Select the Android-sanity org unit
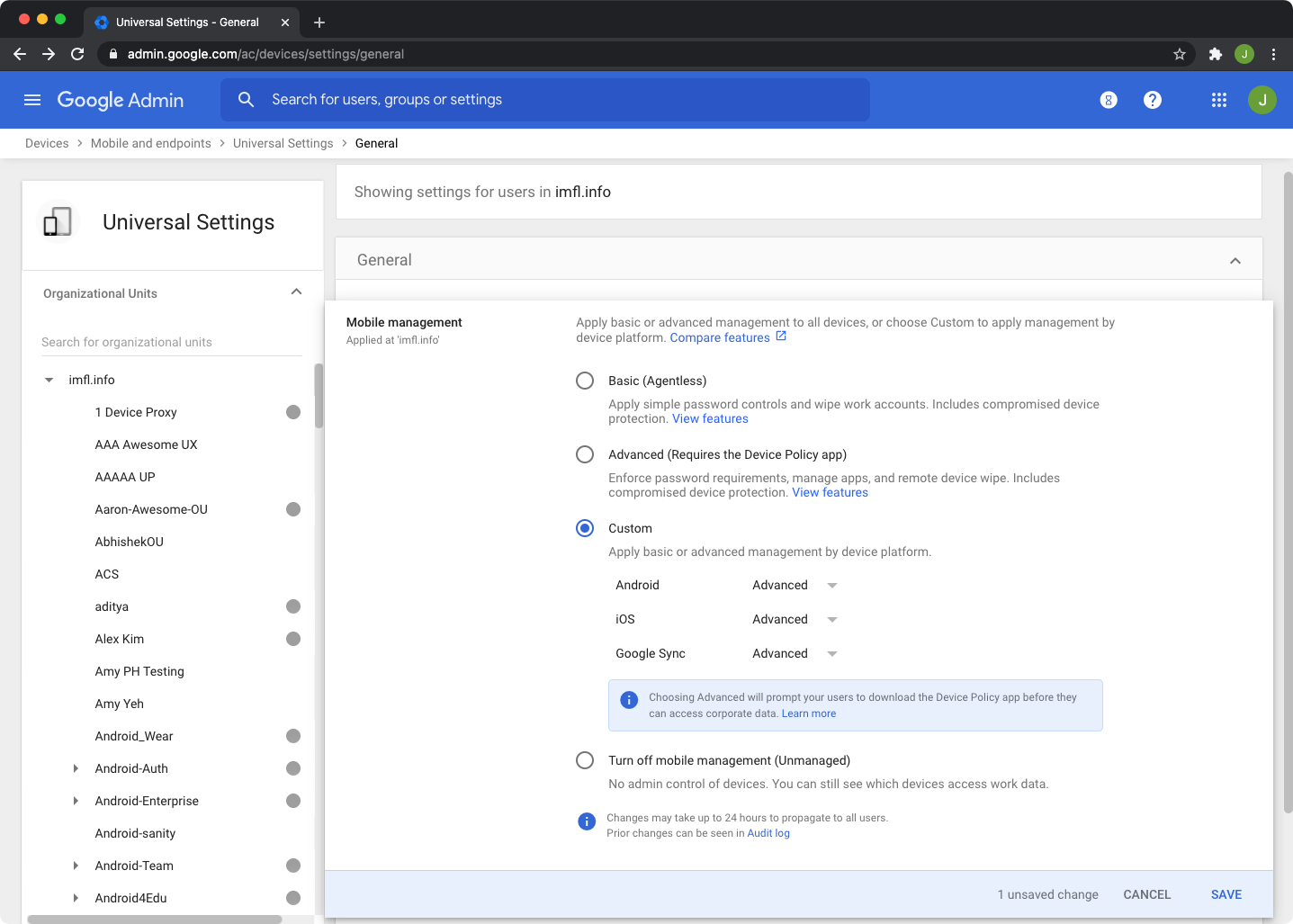The width and height of the screenshot is (1293, 924). [135, 833]
